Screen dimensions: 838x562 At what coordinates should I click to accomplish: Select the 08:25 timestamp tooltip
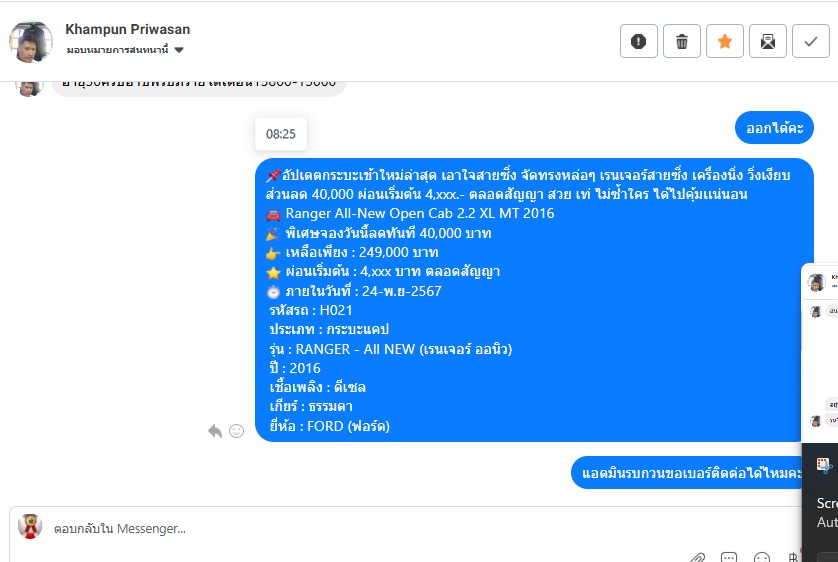coord(281,134)
